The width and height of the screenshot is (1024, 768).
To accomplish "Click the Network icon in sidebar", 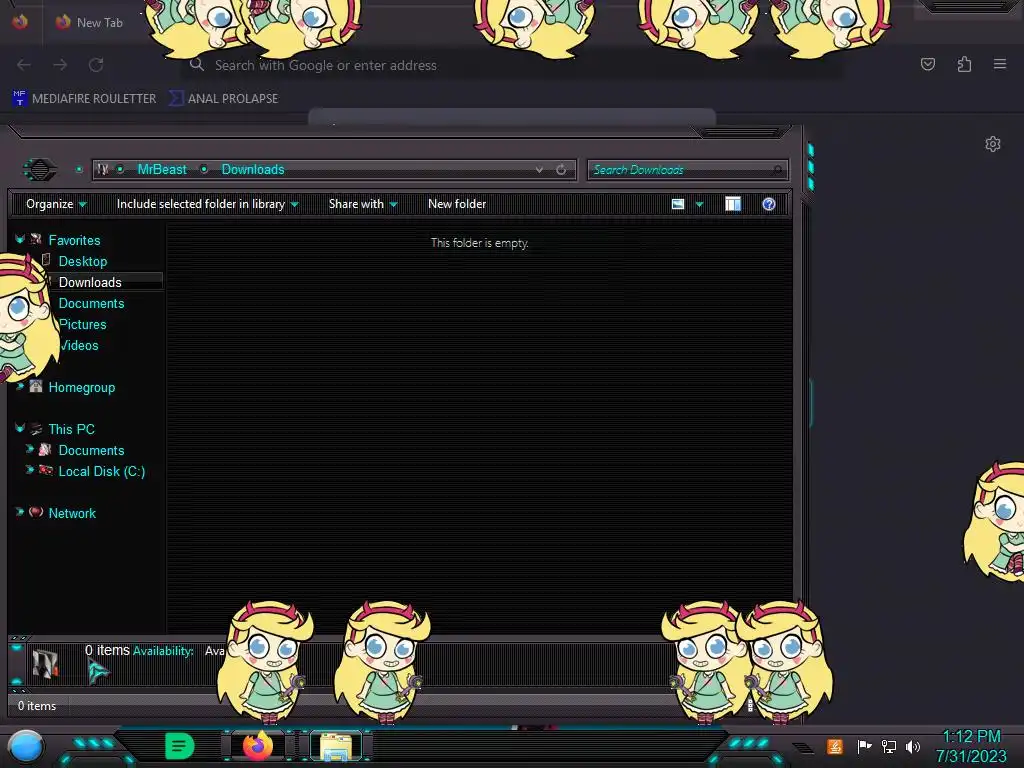I will tap(36, 513).
